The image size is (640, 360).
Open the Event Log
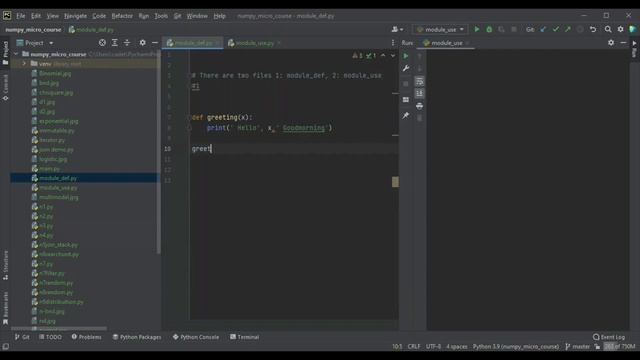tap(609, 337)
